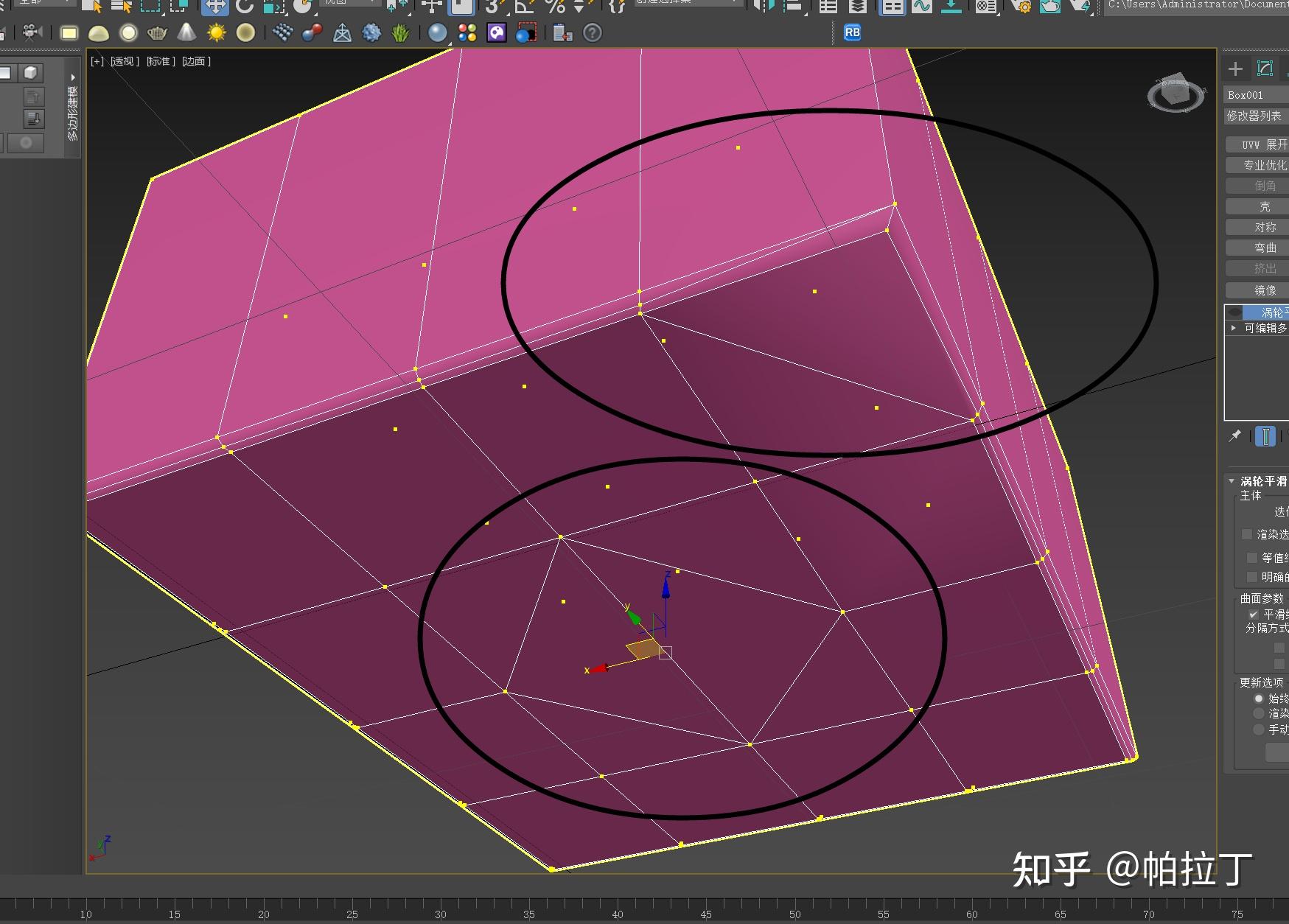Select the 手动 radio button under 更新选项
Screen dimensions: 1289x924
pos(1259,729)
